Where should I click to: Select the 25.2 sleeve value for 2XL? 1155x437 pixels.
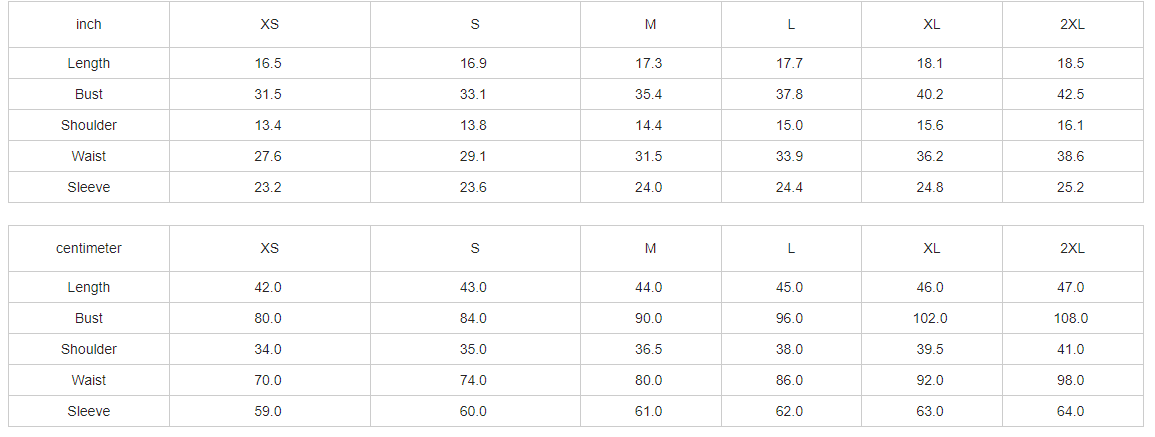[1072, 187]
